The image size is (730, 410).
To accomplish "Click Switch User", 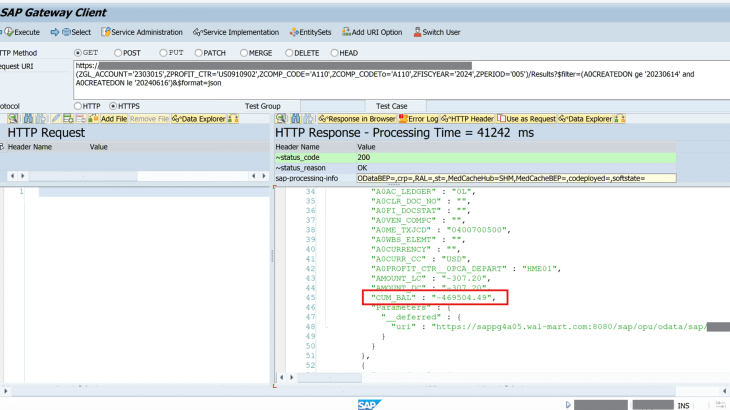I will click(437, 32).
